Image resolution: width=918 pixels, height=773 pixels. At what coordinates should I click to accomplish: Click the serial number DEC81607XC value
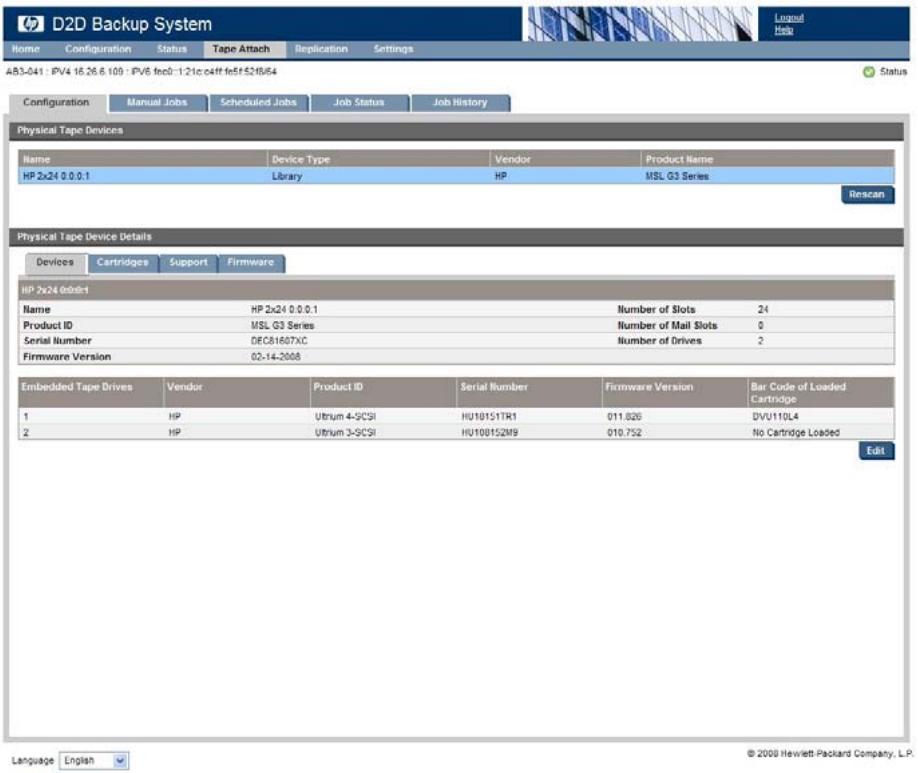coord(279,341)
